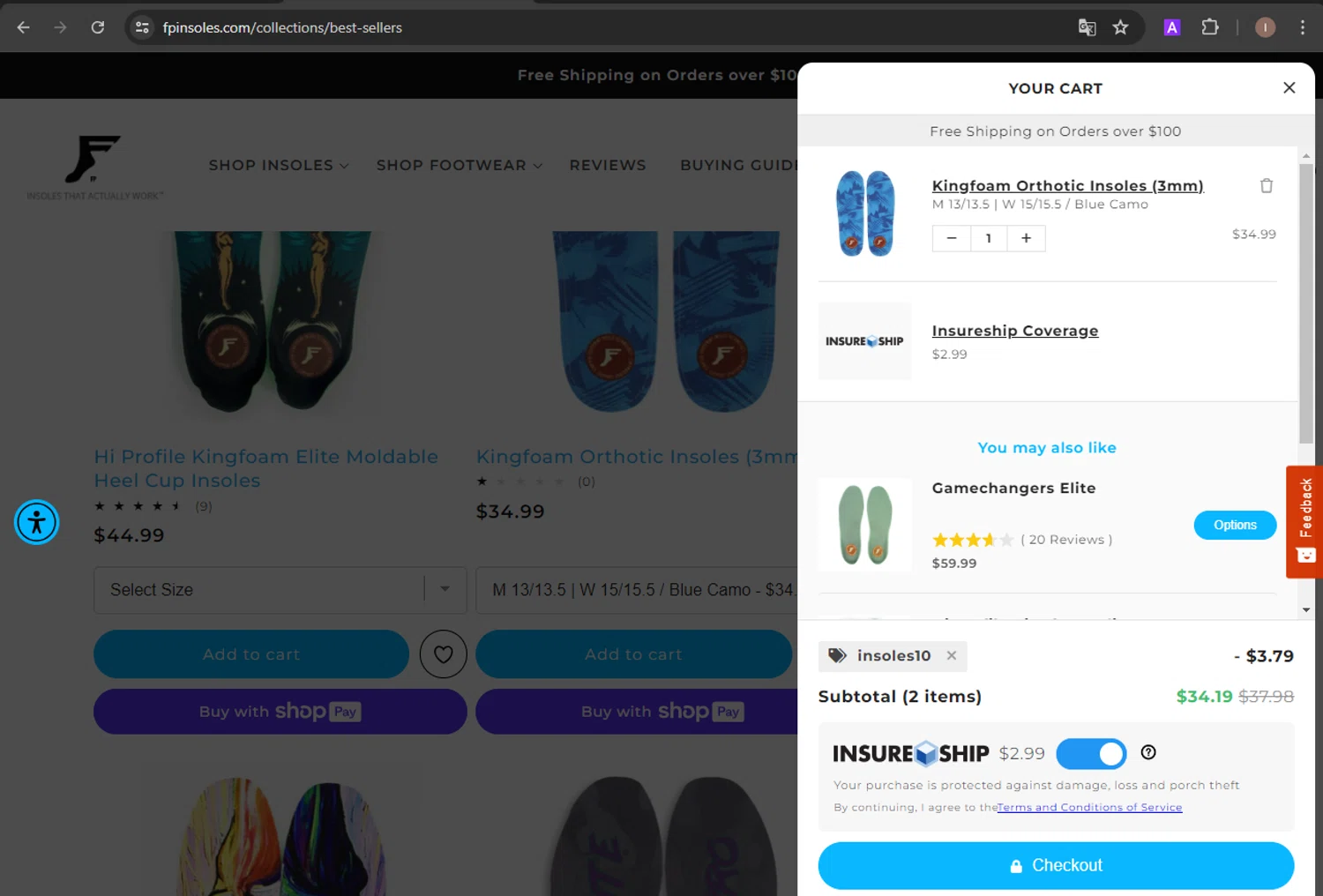The image size is (1323, 896).
Task: Decrease Kingfoam Insoles quantity with minus
Action: [952, 238]
